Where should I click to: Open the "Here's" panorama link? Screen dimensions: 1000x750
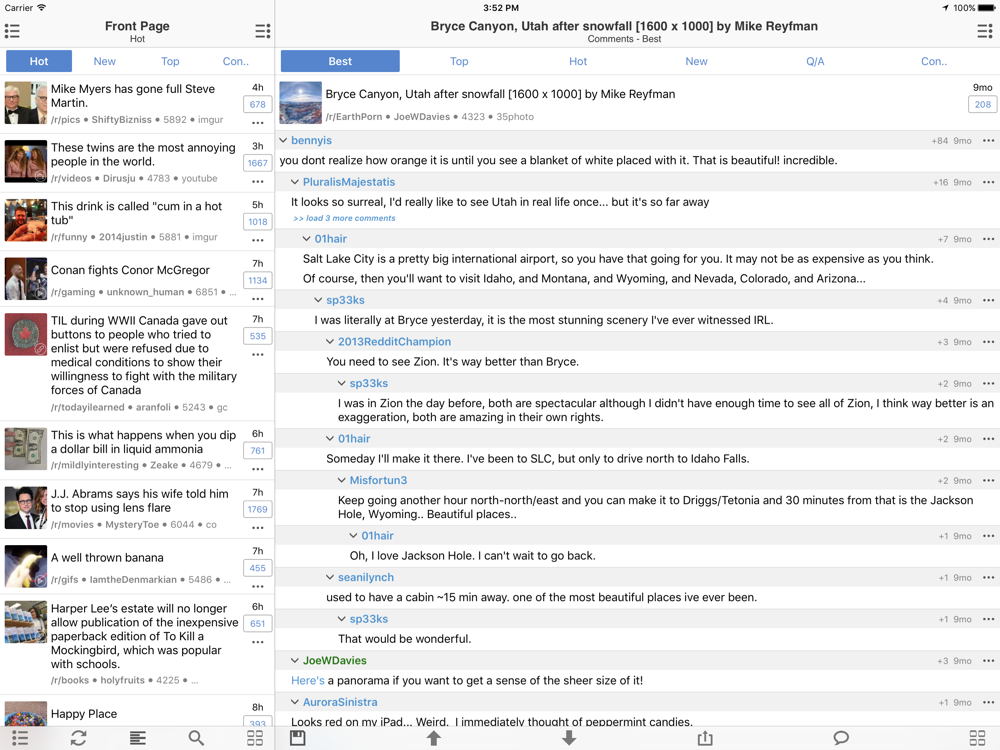(x=307, y=680)
